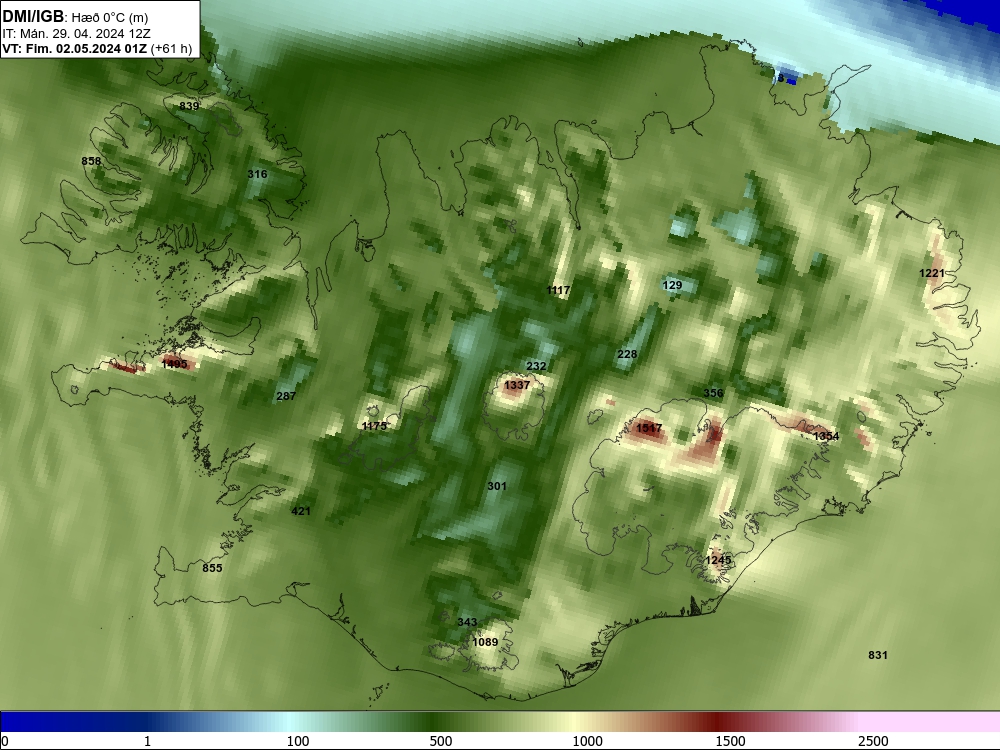Click the 858 map label
The width and height of the screenshot is (1000, 750).
coord(91,161)
